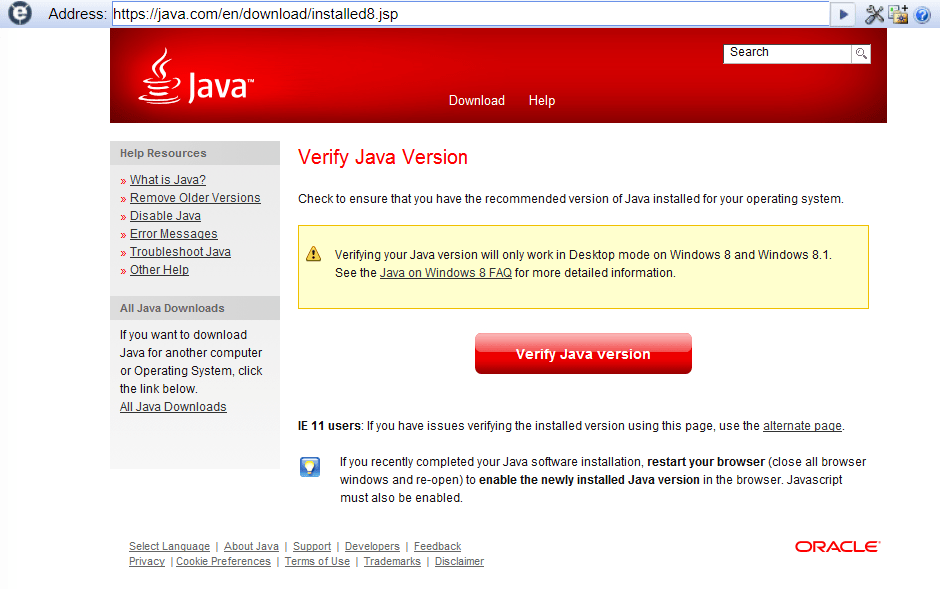The image size is (940, 589).
Task: Open the alternate page link for IE 11
Action: point(802,425)
